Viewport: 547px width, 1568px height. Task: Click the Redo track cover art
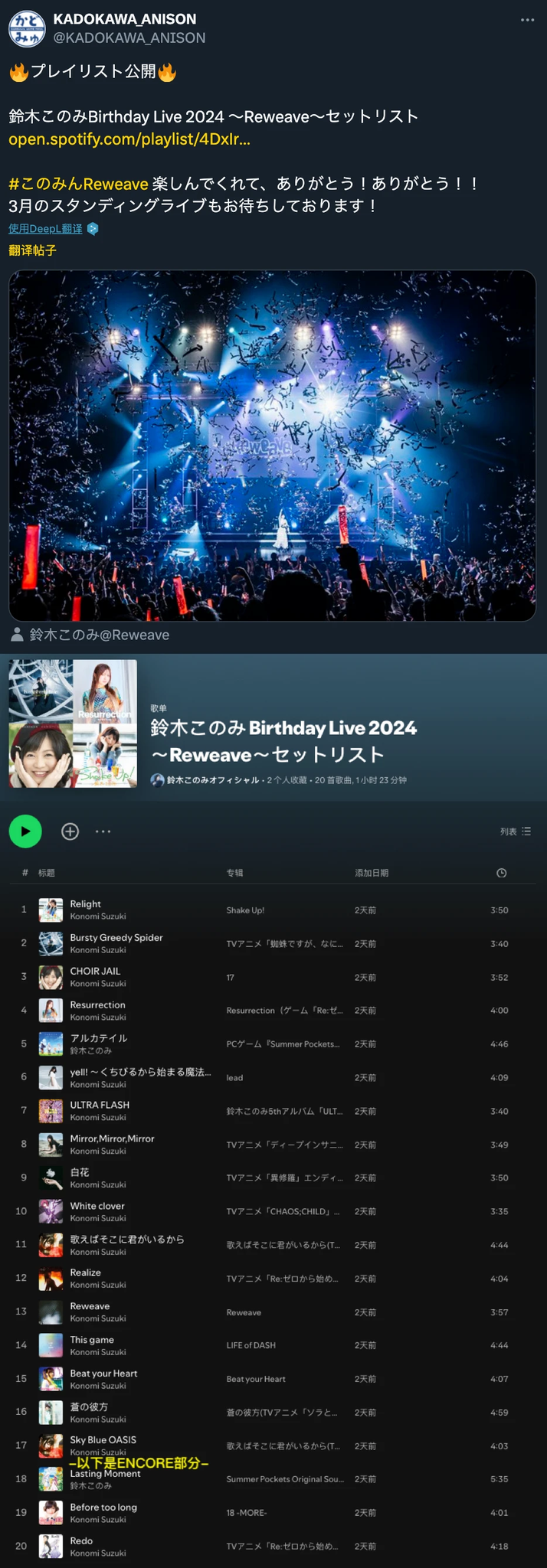point(51,1547)
